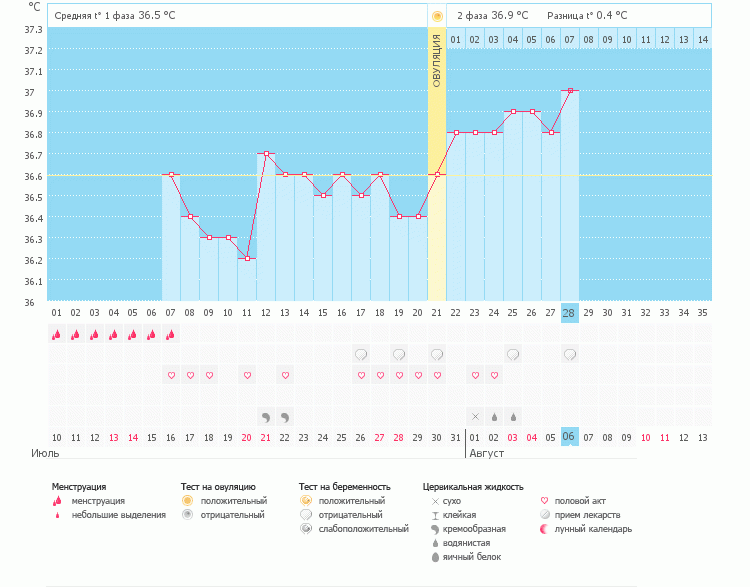
Task: Click watery fluid drop icon on August 03
Action: tap(513, 416)
